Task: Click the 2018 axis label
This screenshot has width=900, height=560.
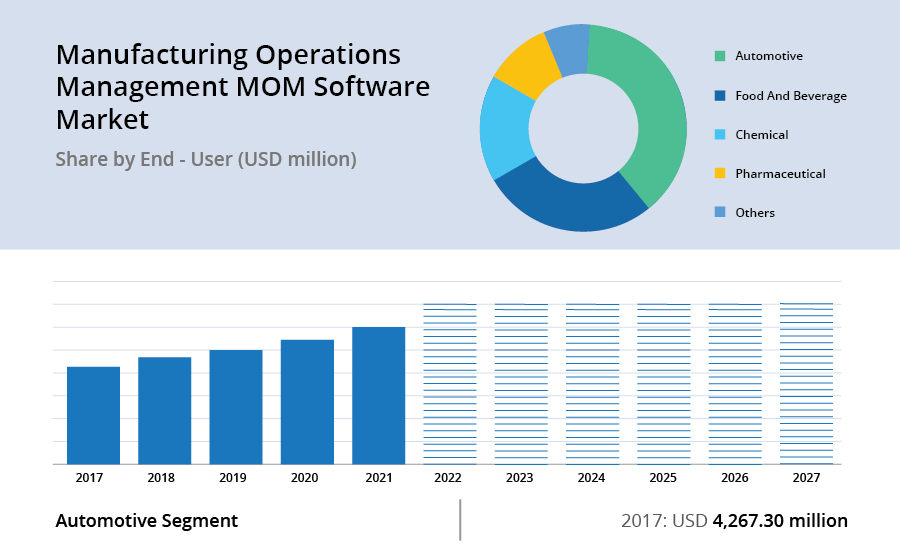Action: pyautogui.click(x=161, y=477)
